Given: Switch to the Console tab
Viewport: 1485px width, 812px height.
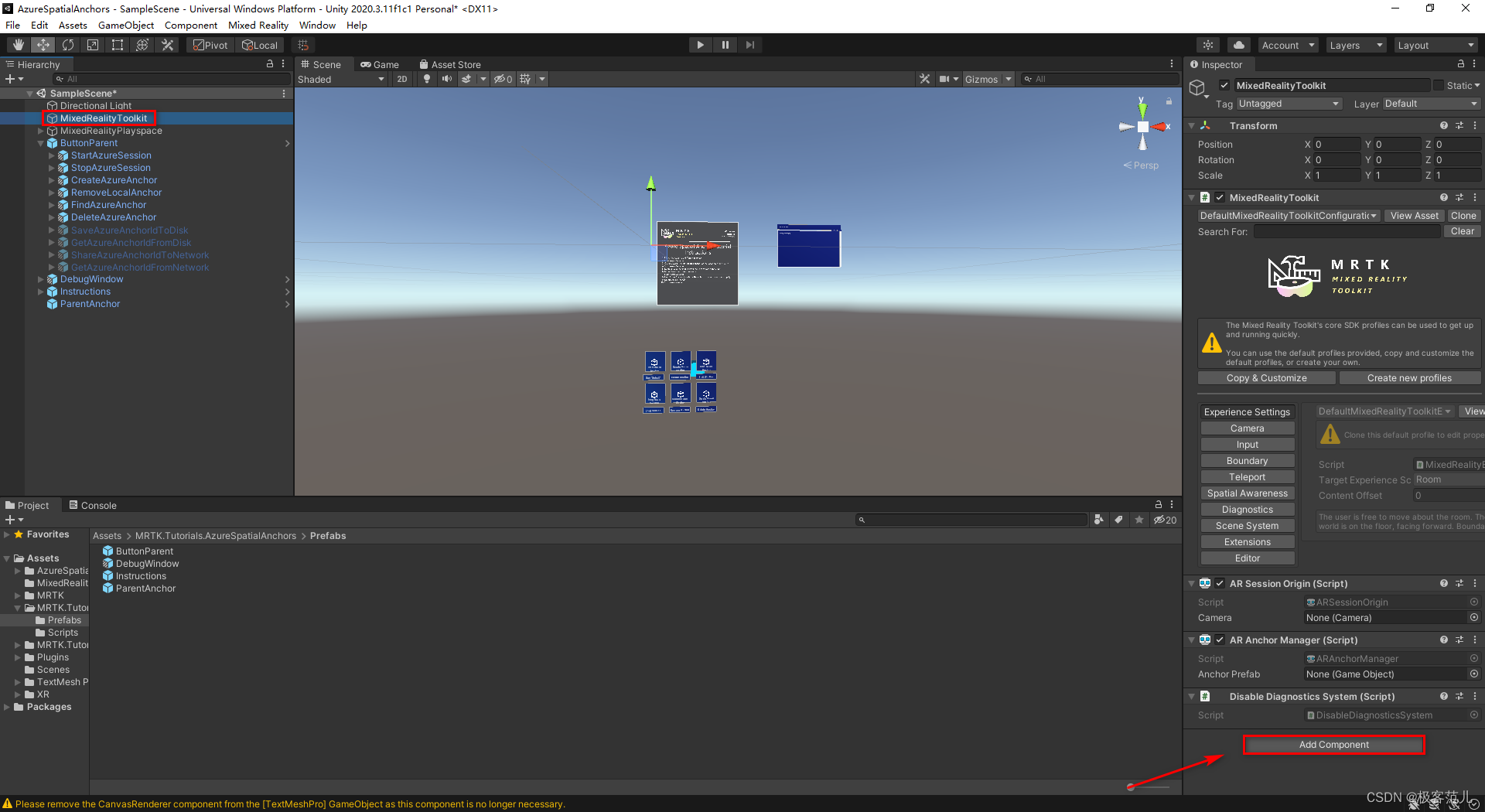Looking at the screenshot, I should (x=93, y=505).
